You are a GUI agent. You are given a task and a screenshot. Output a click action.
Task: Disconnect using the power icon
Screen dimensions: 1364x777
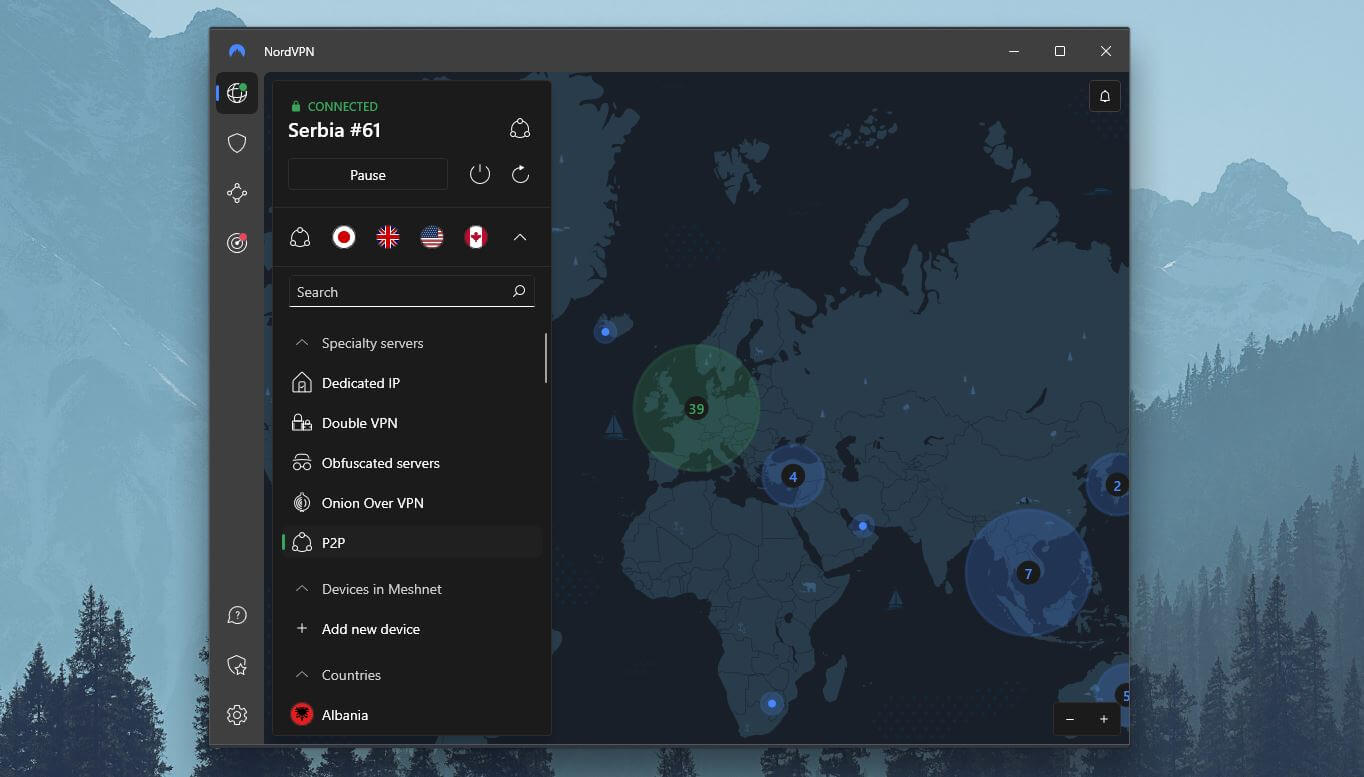tap(480, 175)
